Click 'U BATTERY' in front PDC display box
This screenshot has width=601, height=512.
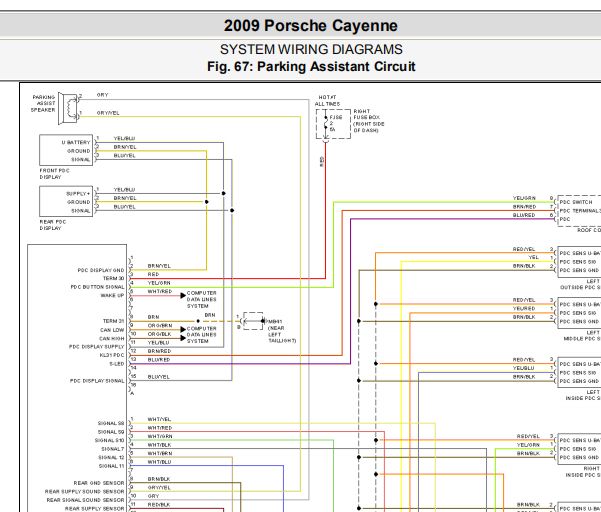76,142
